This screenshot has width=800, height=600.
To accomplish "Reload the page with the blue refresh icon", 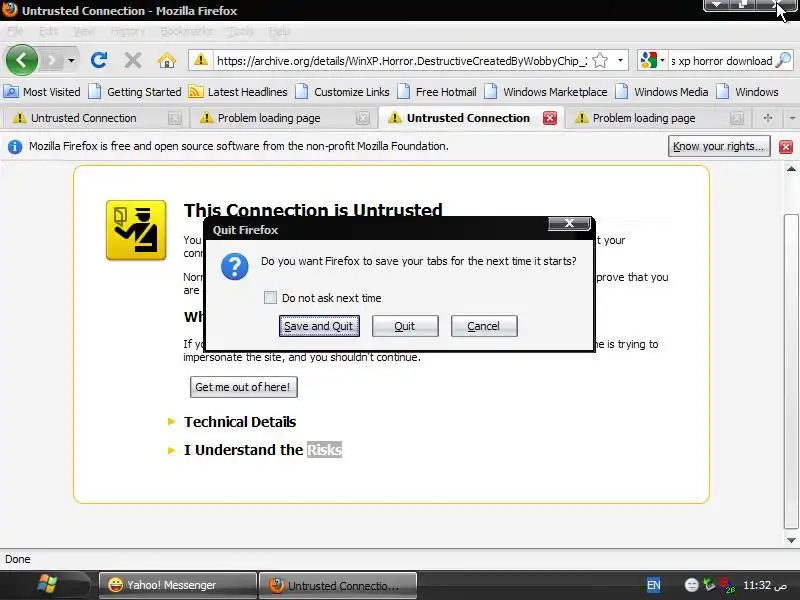I will [x=99, y=60].
